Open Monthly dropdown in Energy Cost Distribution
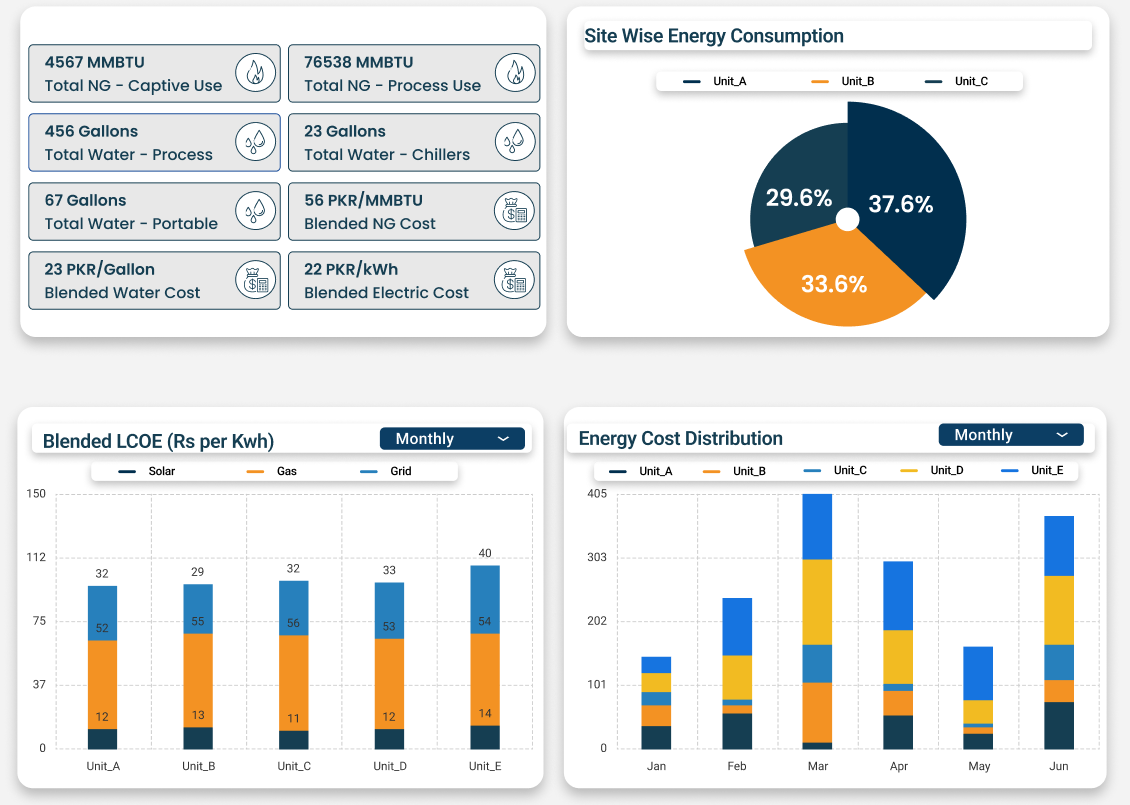Image resolution: width=1130 pixels, height=805 pixels. tap(1011, 435)
